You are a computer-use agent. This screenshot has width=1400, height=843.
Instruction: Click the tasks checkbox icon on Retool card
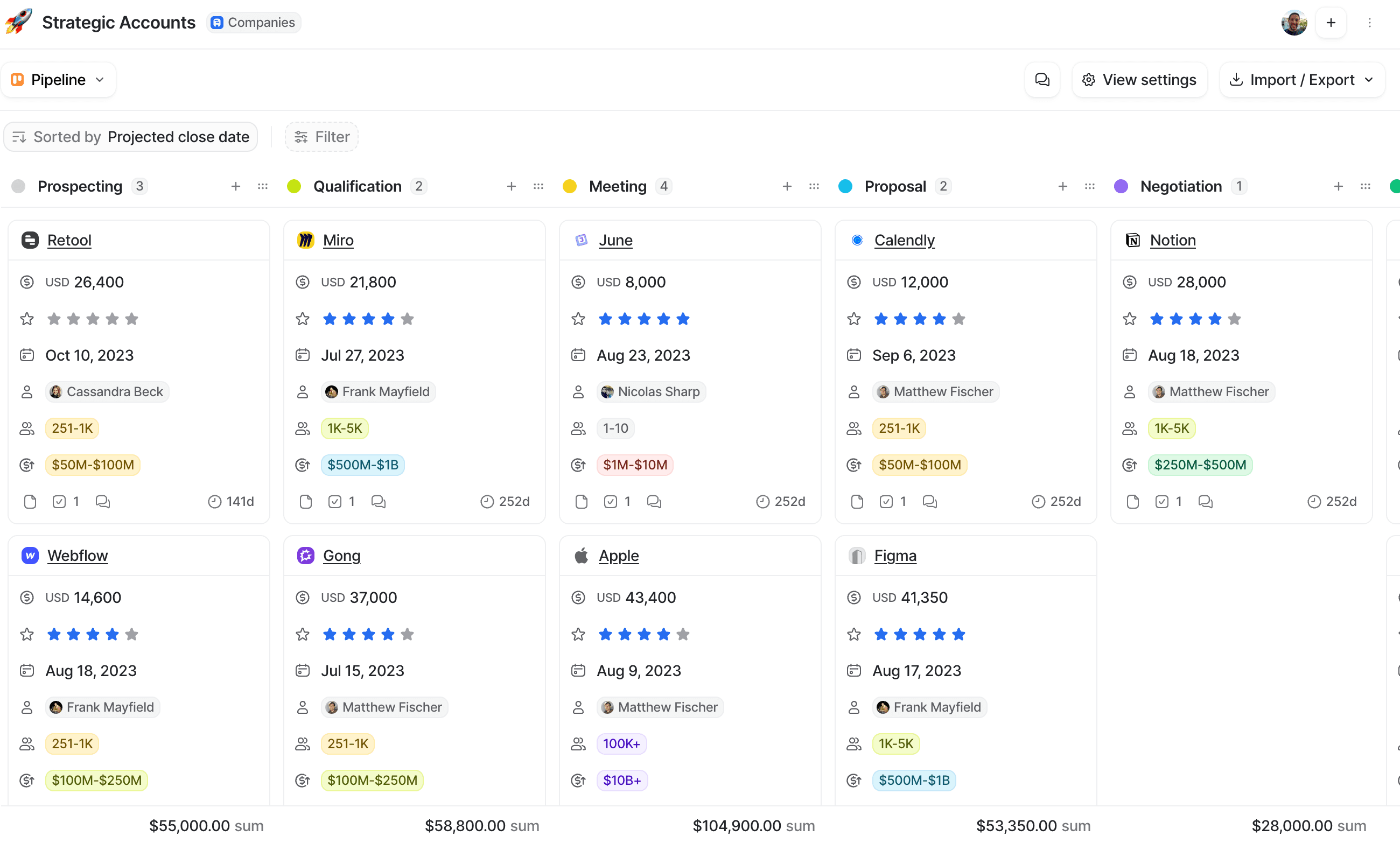59,502
